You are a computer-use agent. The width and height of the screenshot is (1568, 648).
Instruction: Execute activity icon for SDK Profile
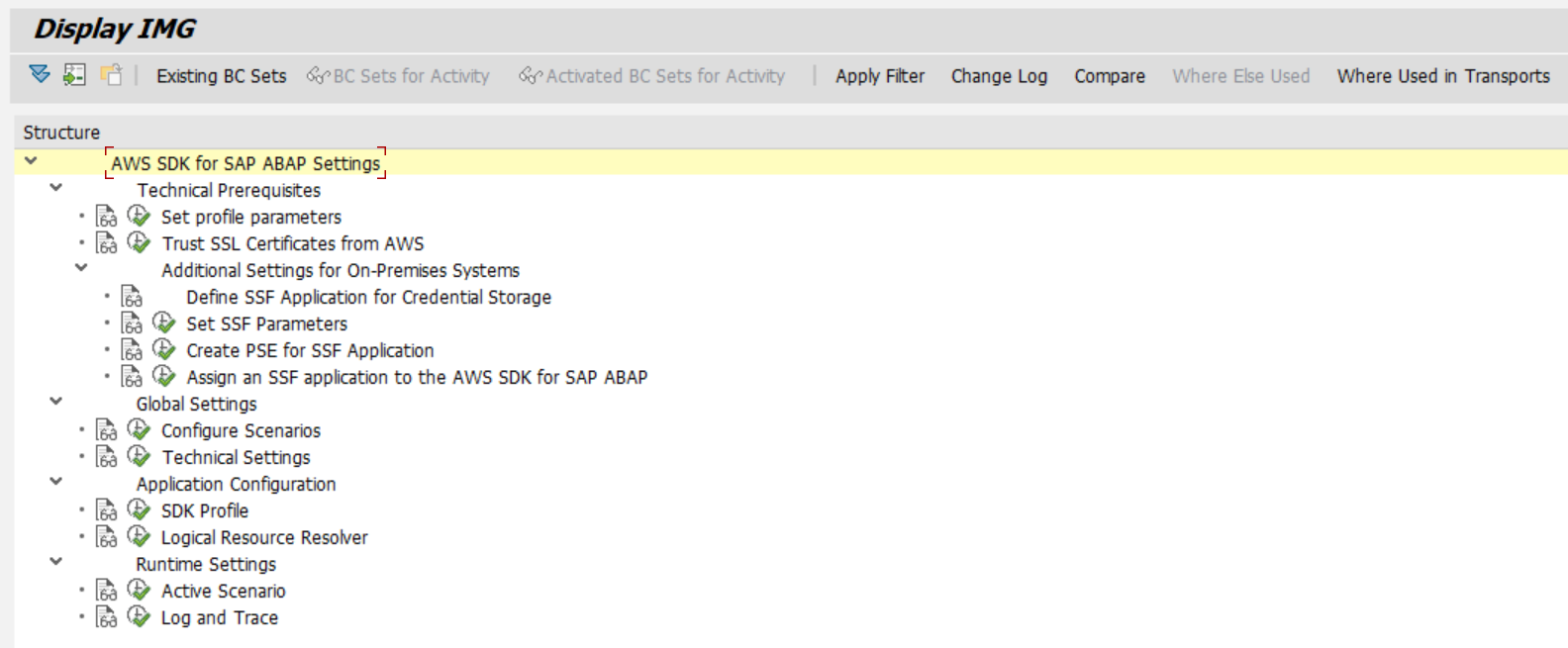click(139, 509)
